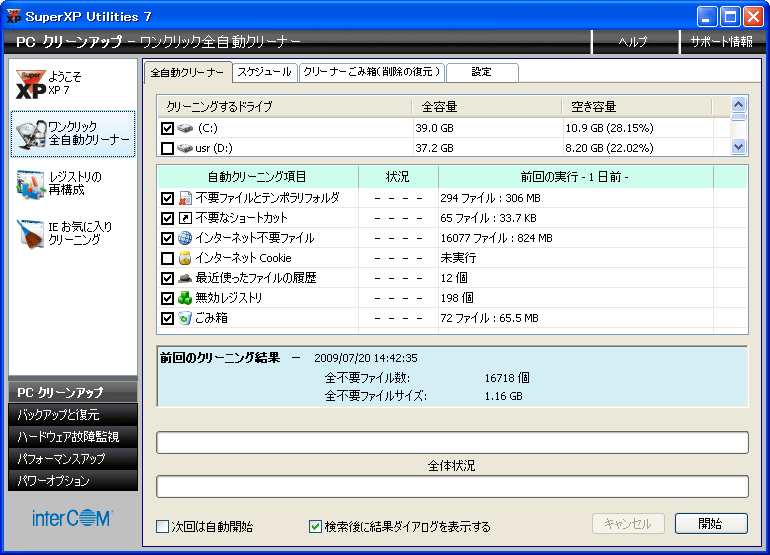Click the '37.2 GB' capacity cell
Image resolution: width=770 pixels, height=555 pixels.
click(434, 148)
